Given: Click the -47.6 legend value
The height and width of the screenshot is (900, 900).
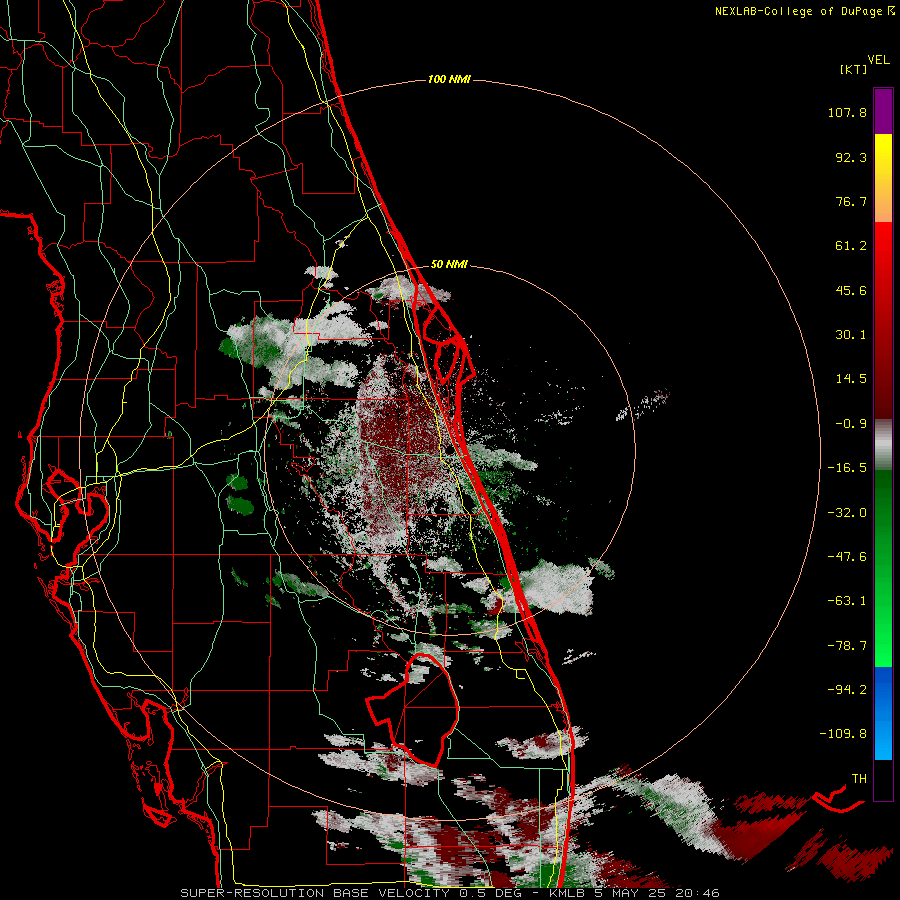Looking at the screenshot, I should pos(847,557).
